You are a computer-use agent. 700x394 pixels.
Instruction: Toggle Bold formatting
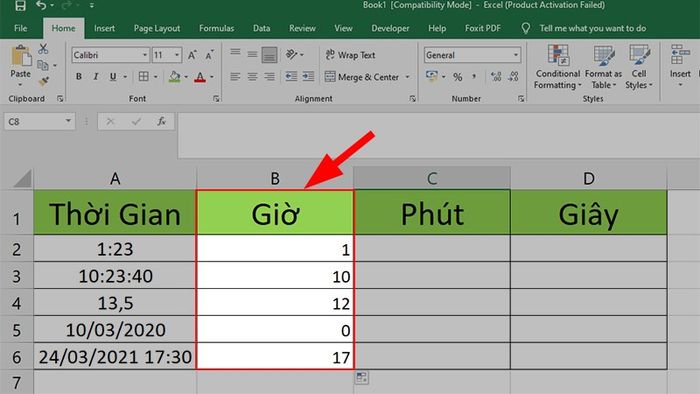(x=79, y=77)
